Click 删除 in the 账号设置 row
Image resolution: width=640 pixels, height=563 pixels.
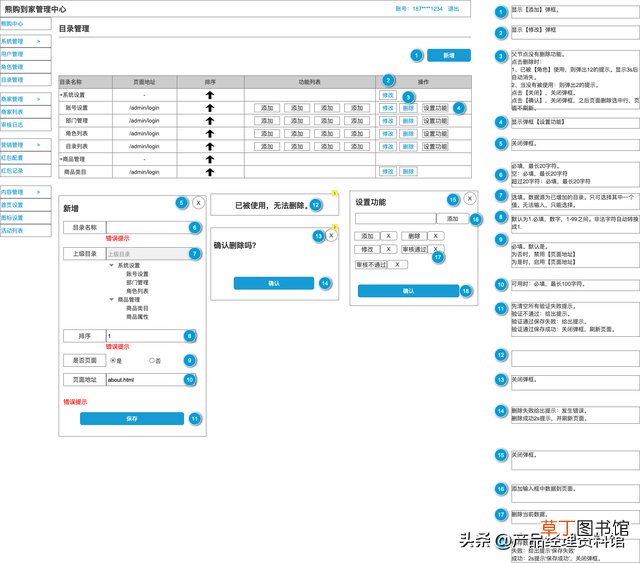[408, 108]
